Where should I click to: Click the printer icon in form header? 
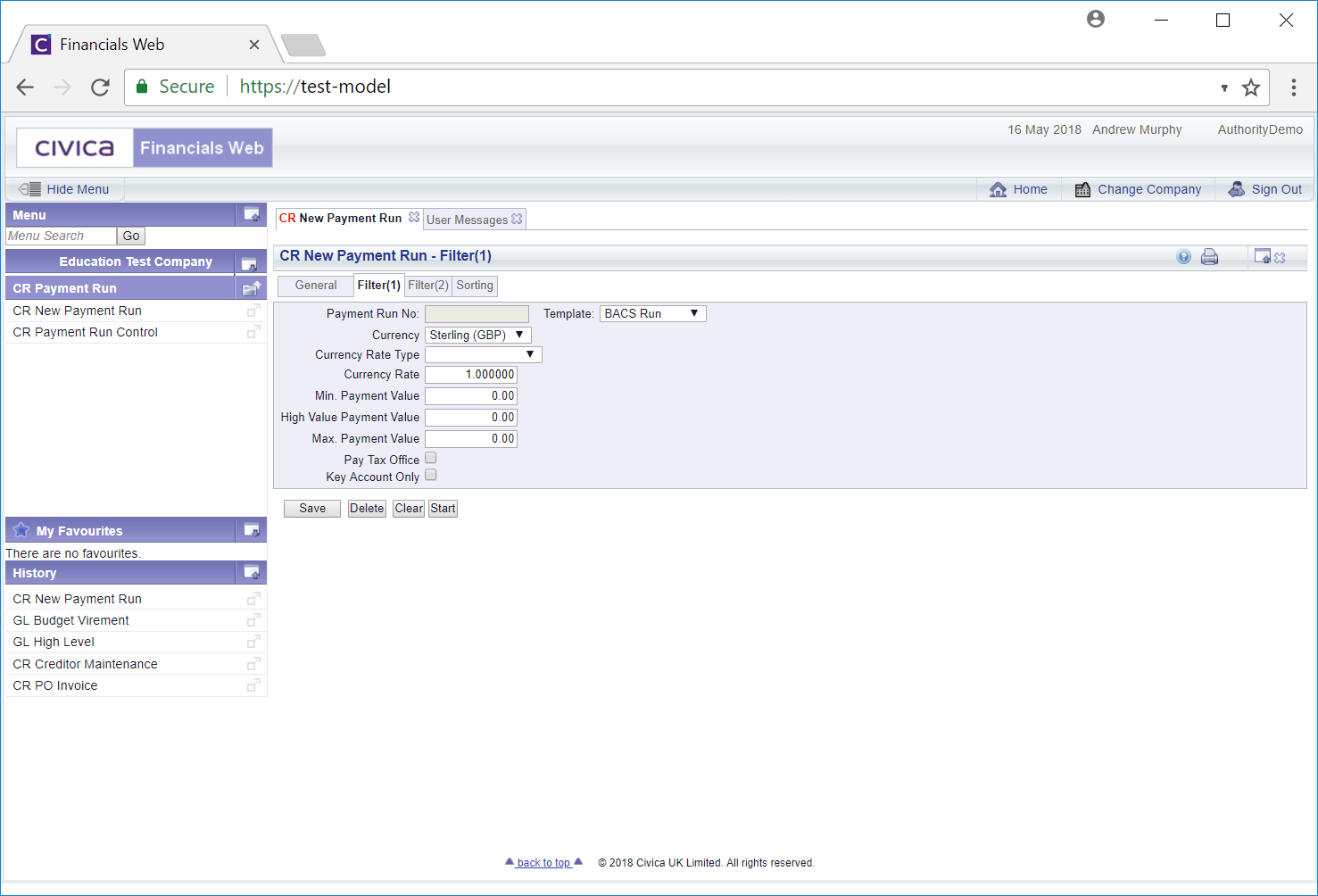(x=1209, y=257)
